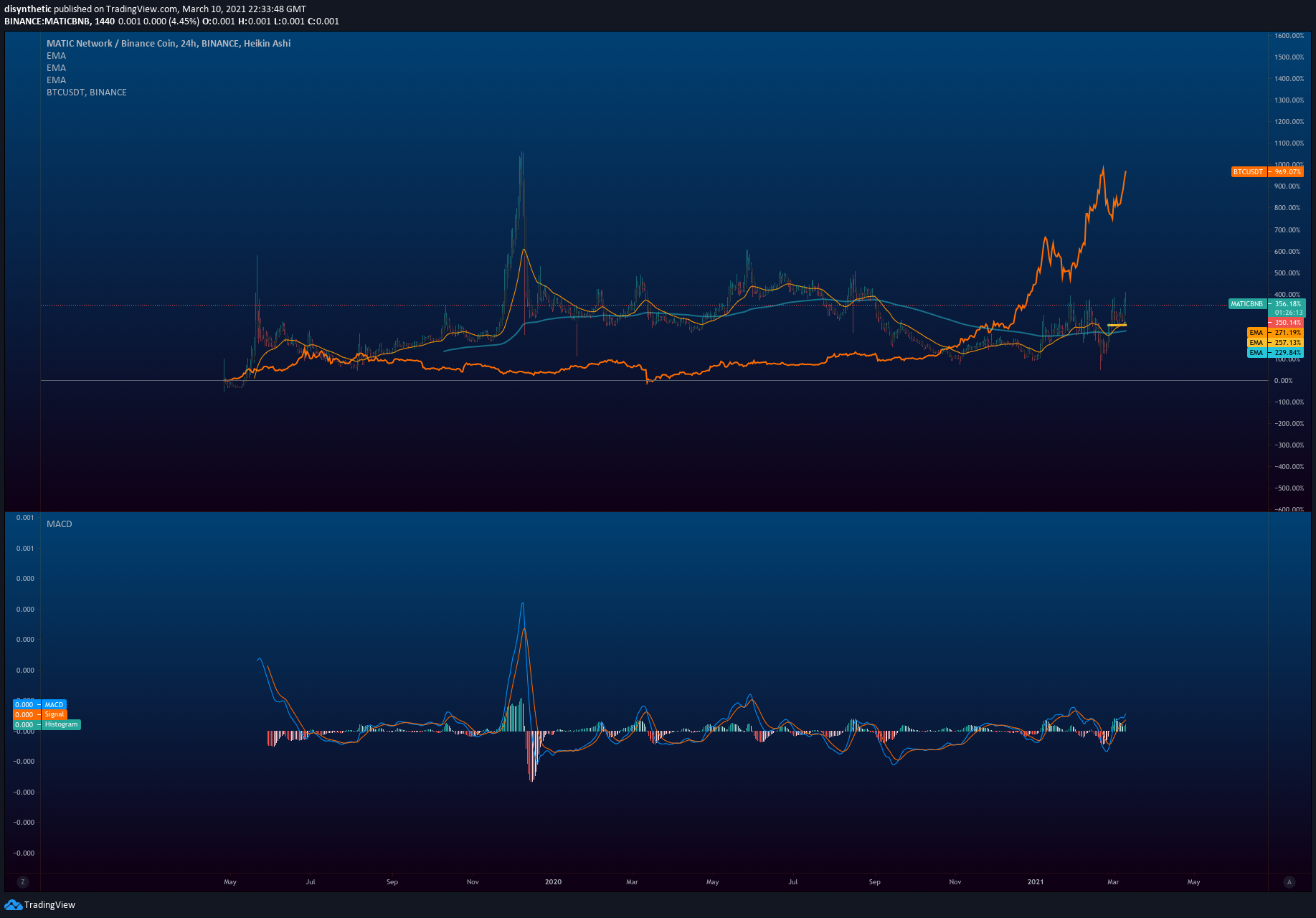Click the orange BTCUSDT price label
The image size is (1316, 918).
click(1267, 172)
